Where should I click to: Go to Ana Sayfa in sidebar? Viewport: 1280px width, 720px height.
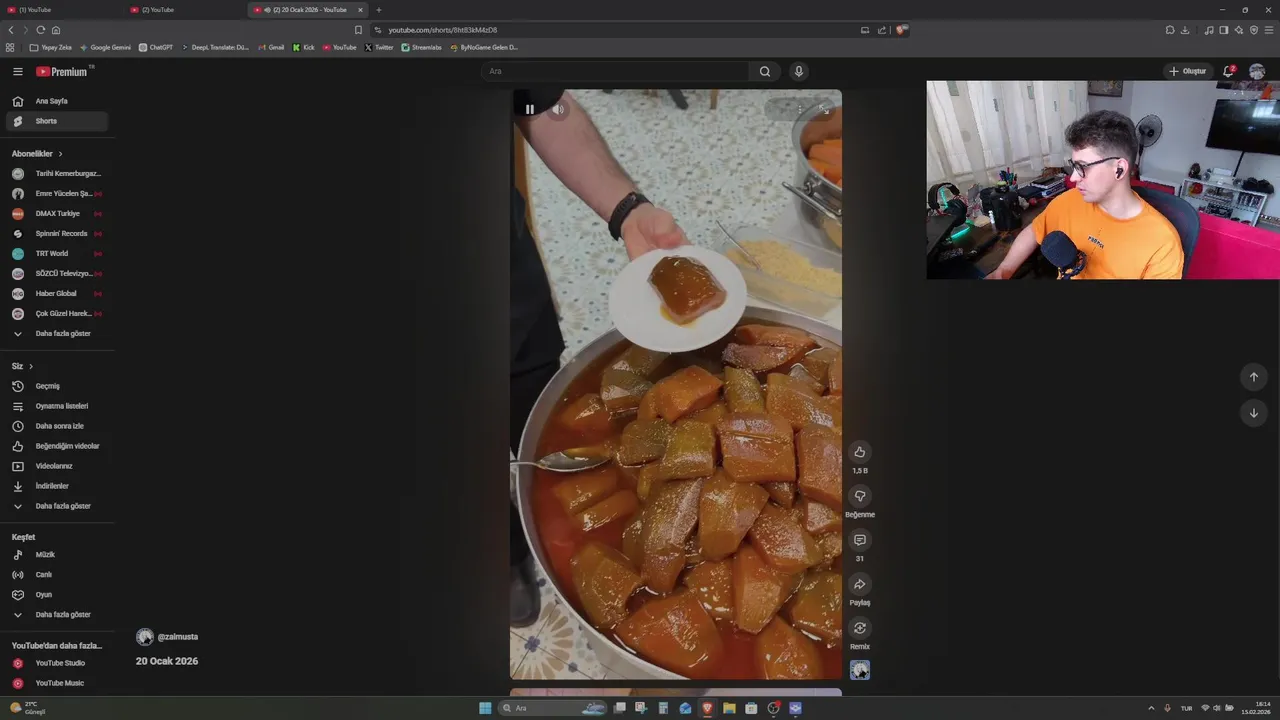(x=57, y=101)
